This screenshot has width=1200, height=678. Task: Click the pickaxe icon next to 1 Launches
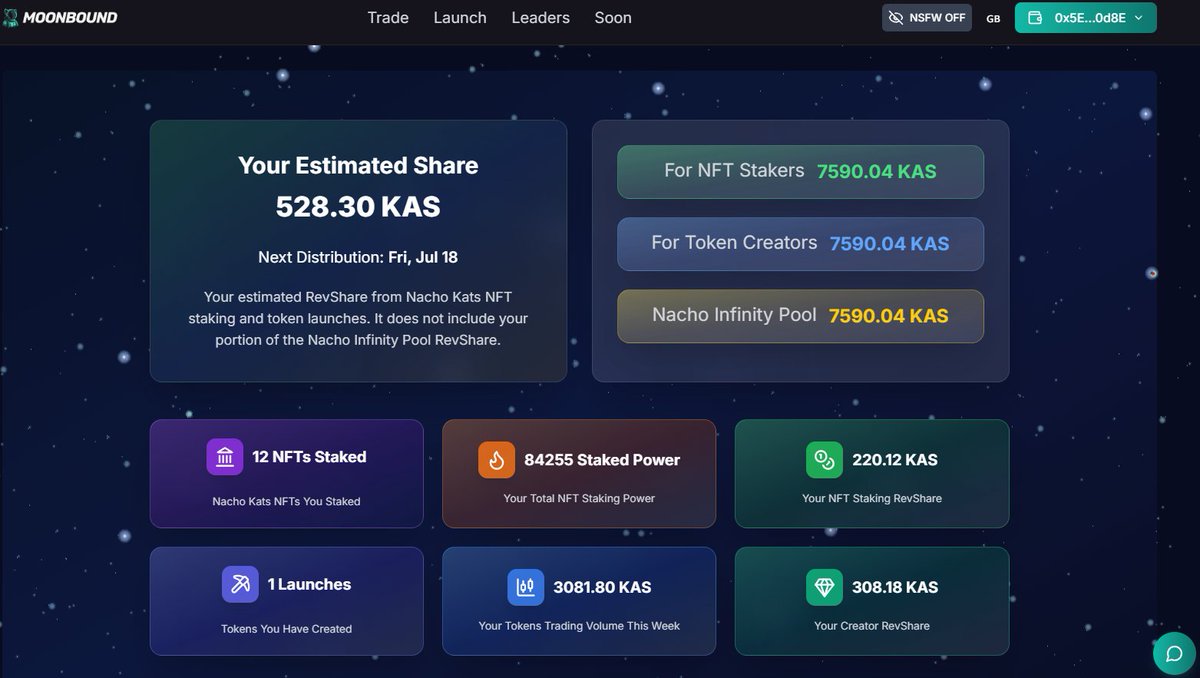(x=240, y=584)
